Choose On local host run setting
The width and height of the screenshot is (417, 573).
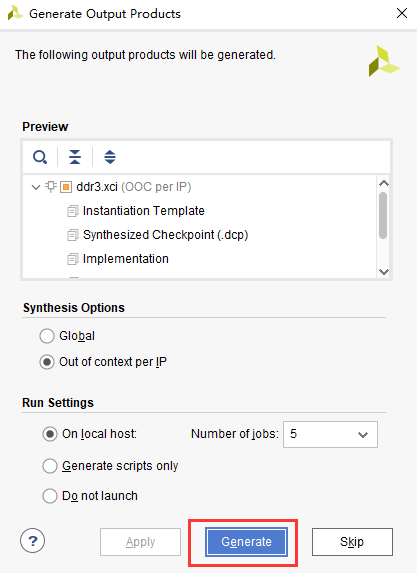pyautogui.click(x=50, y=434)
